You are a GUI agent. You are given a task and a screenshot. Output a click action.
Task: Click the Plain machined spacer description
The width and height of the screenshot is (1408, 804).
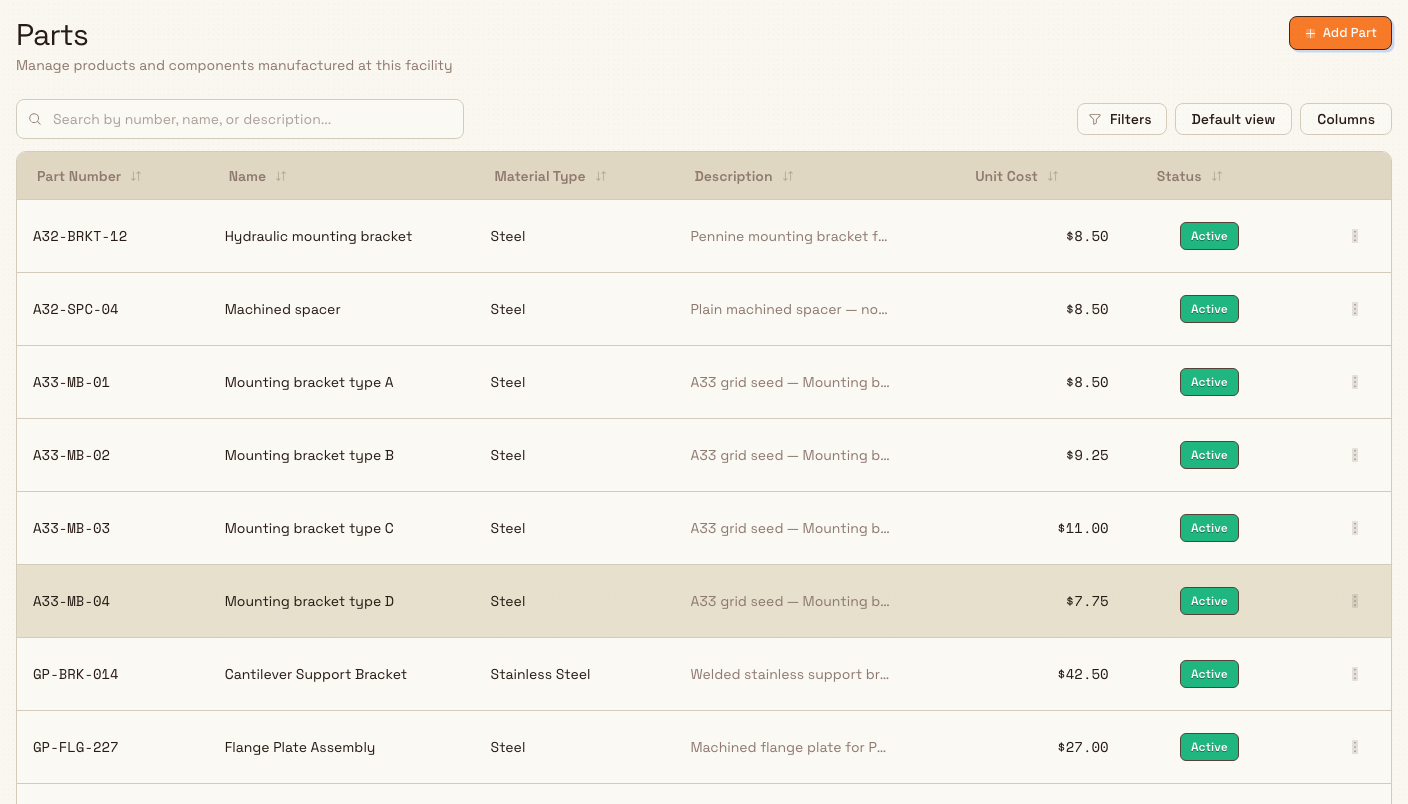click(789, 309)
